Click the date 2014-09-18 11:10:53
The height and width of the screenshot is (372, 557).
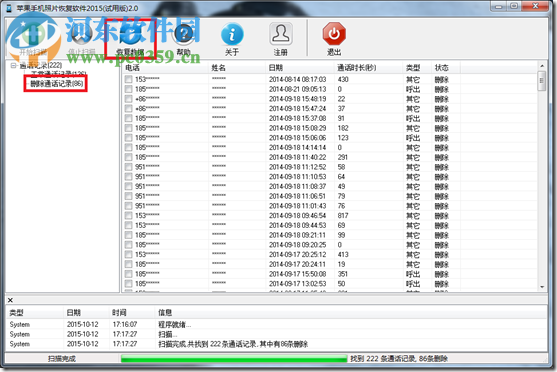[x=297, y=177]
